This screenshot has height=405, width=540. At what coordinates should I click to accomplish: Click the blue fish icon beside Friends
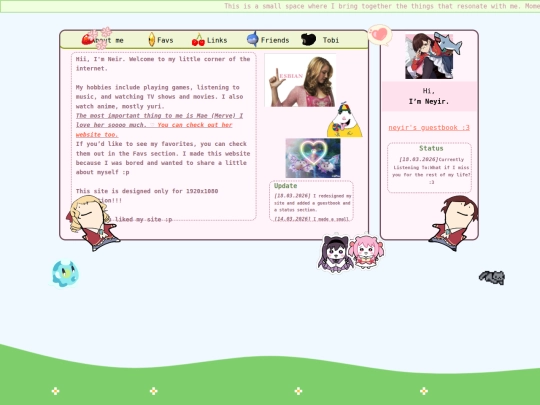[x=253, y=39]
